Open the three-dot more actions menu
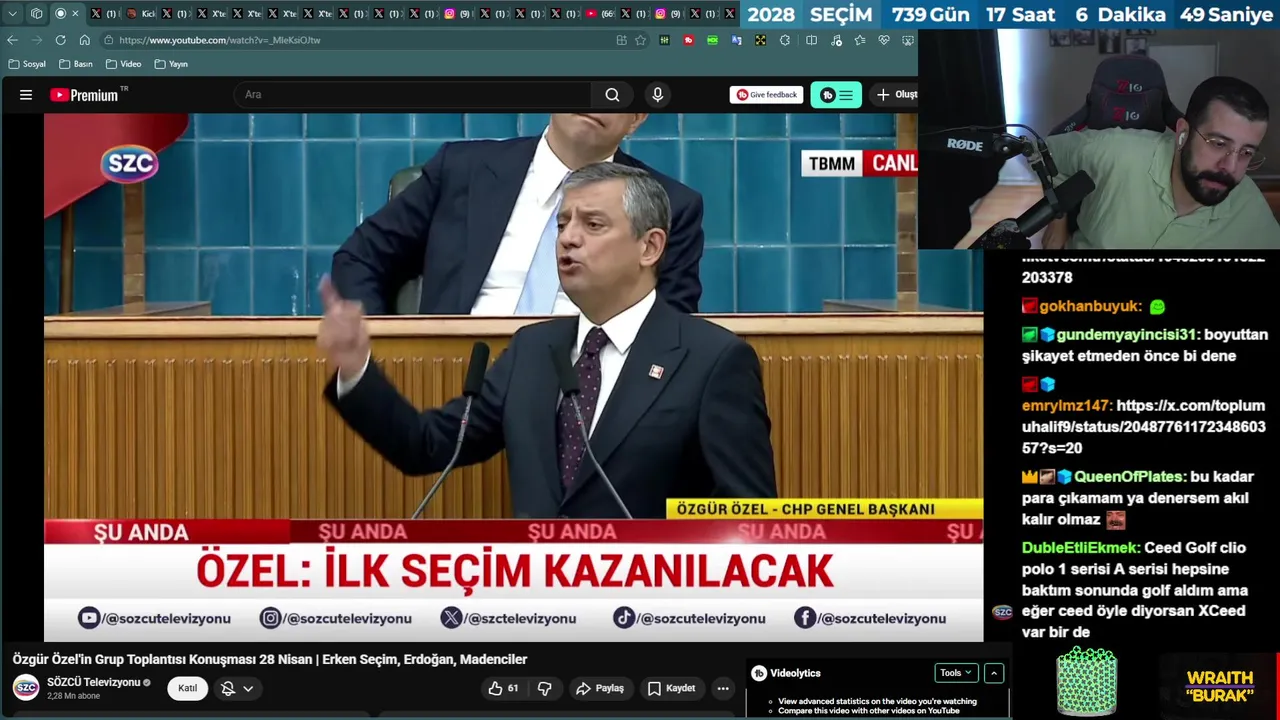The image size is (1280, 720). pyautogui.click(x=723, y=688)
